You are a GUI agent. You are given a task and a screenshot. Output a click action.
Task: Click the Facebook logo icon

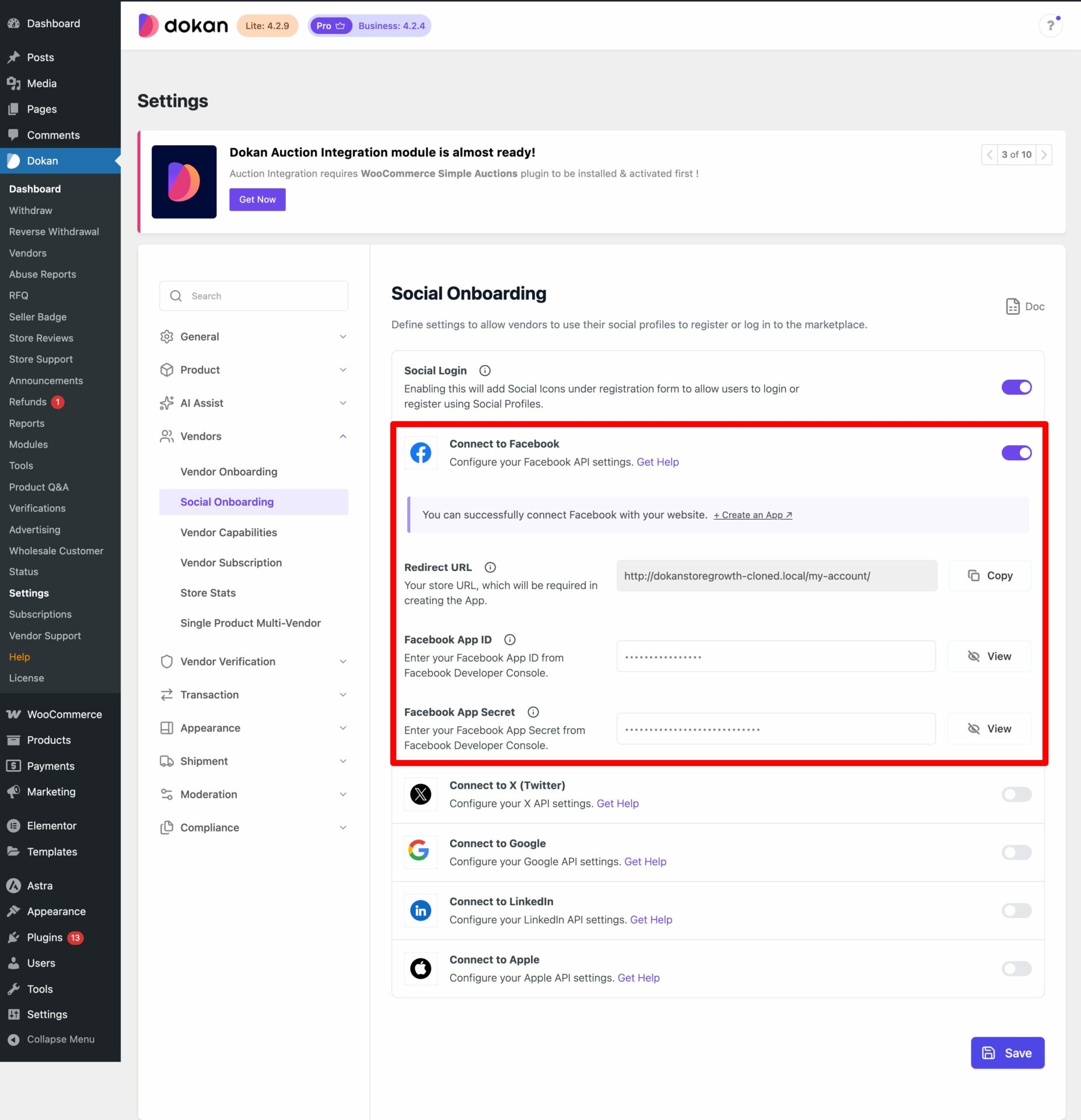420,453
